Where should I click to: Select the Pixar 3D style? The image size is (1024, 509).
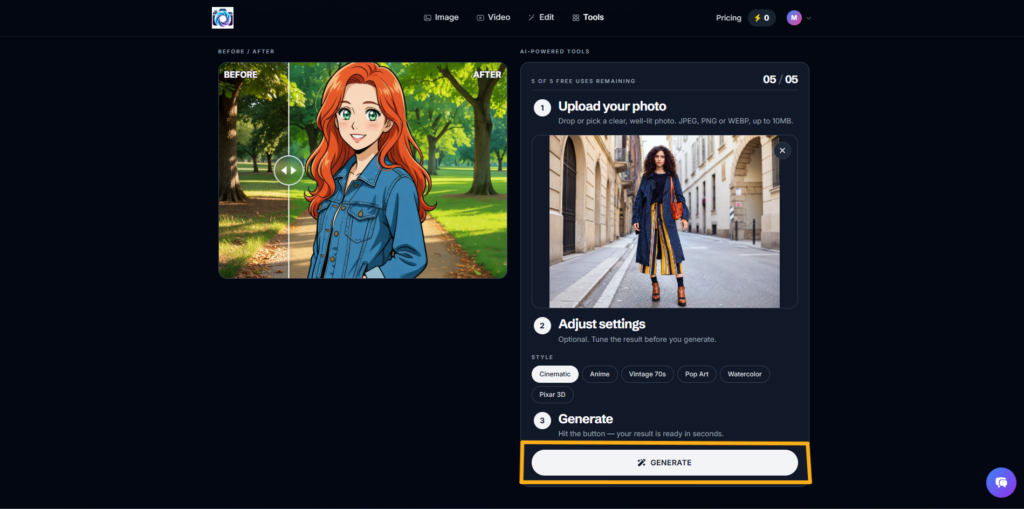[x=552, y=395]
